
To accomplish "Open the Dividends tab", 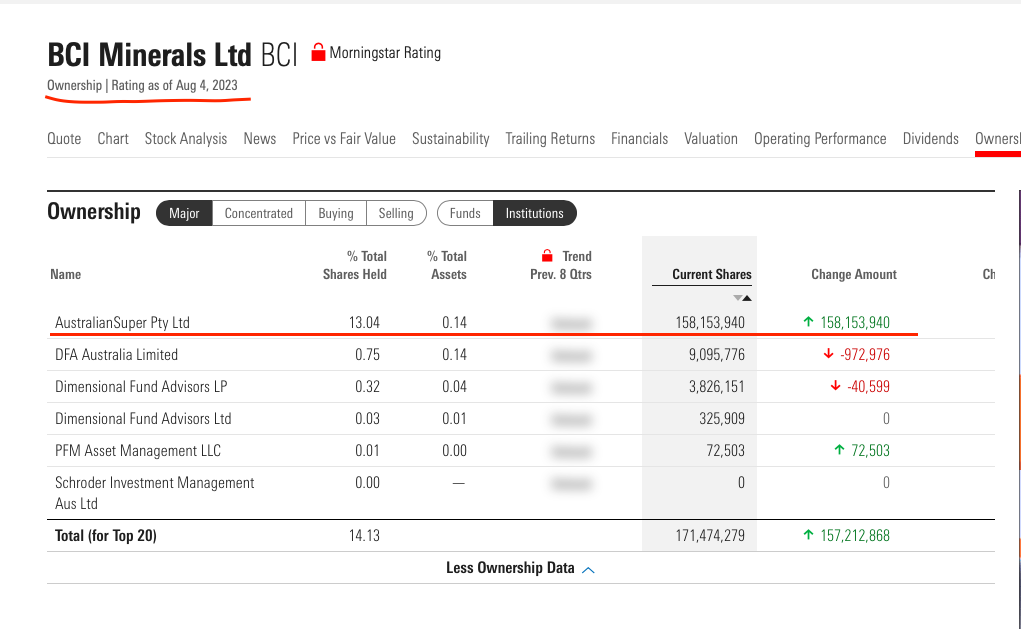I will click(930, 139).
